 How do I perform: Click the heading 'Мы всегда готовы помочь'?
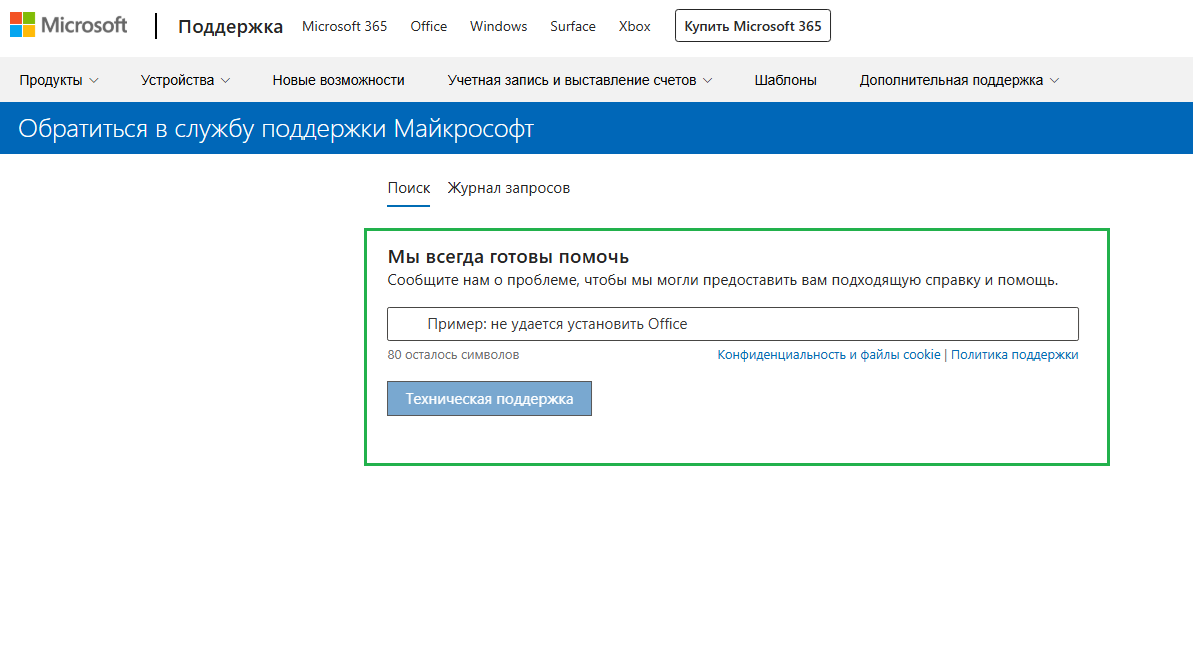[508, 256]
